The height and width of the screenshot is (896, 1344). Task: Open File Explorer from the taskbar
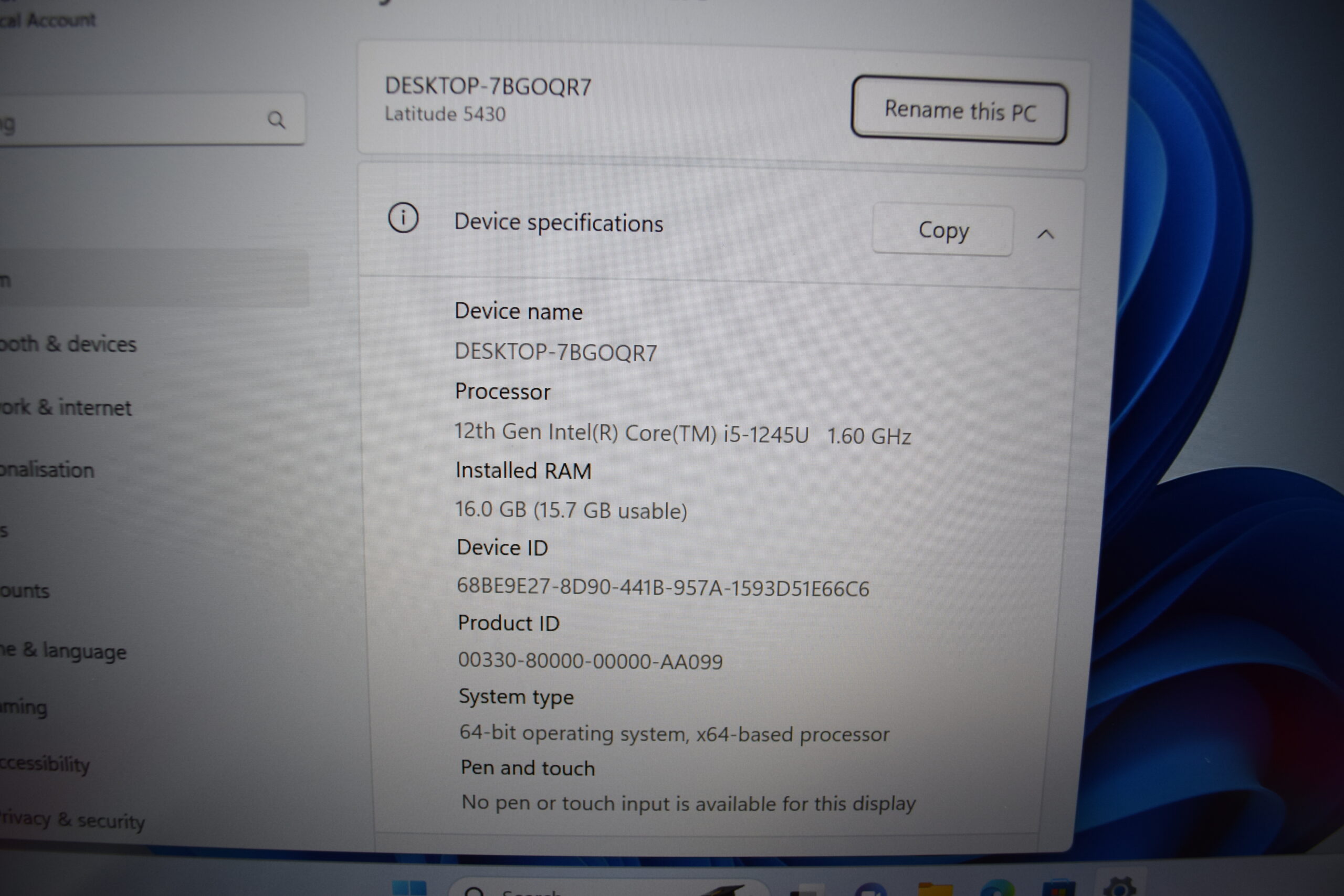[x=936, y=889]
